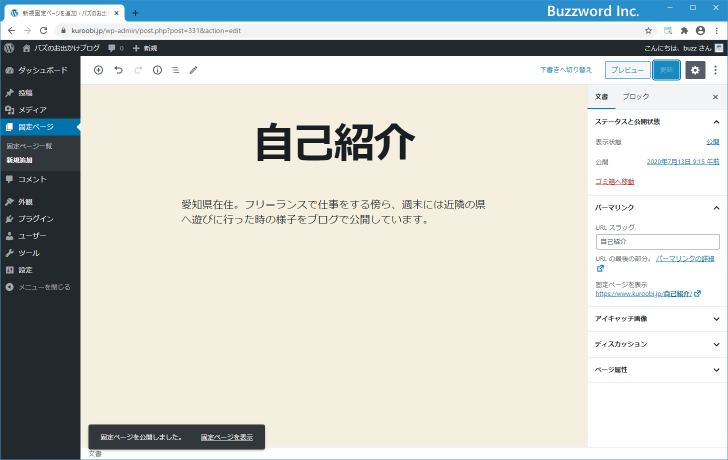The height and width of the screenshot is (460, 728).
Task: Click the add block plus icon
Action: point(98,70)
